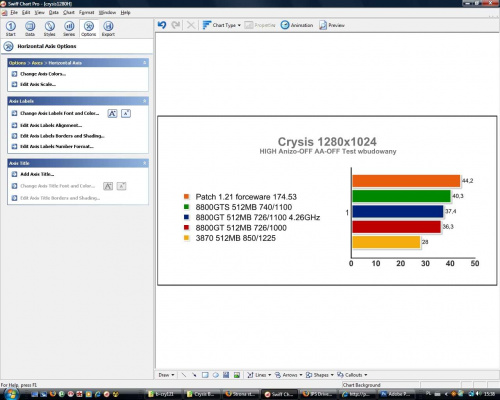The image size is (500, 400).
Task: Click Options in the breadcrumb
Action: click(17, 63)
